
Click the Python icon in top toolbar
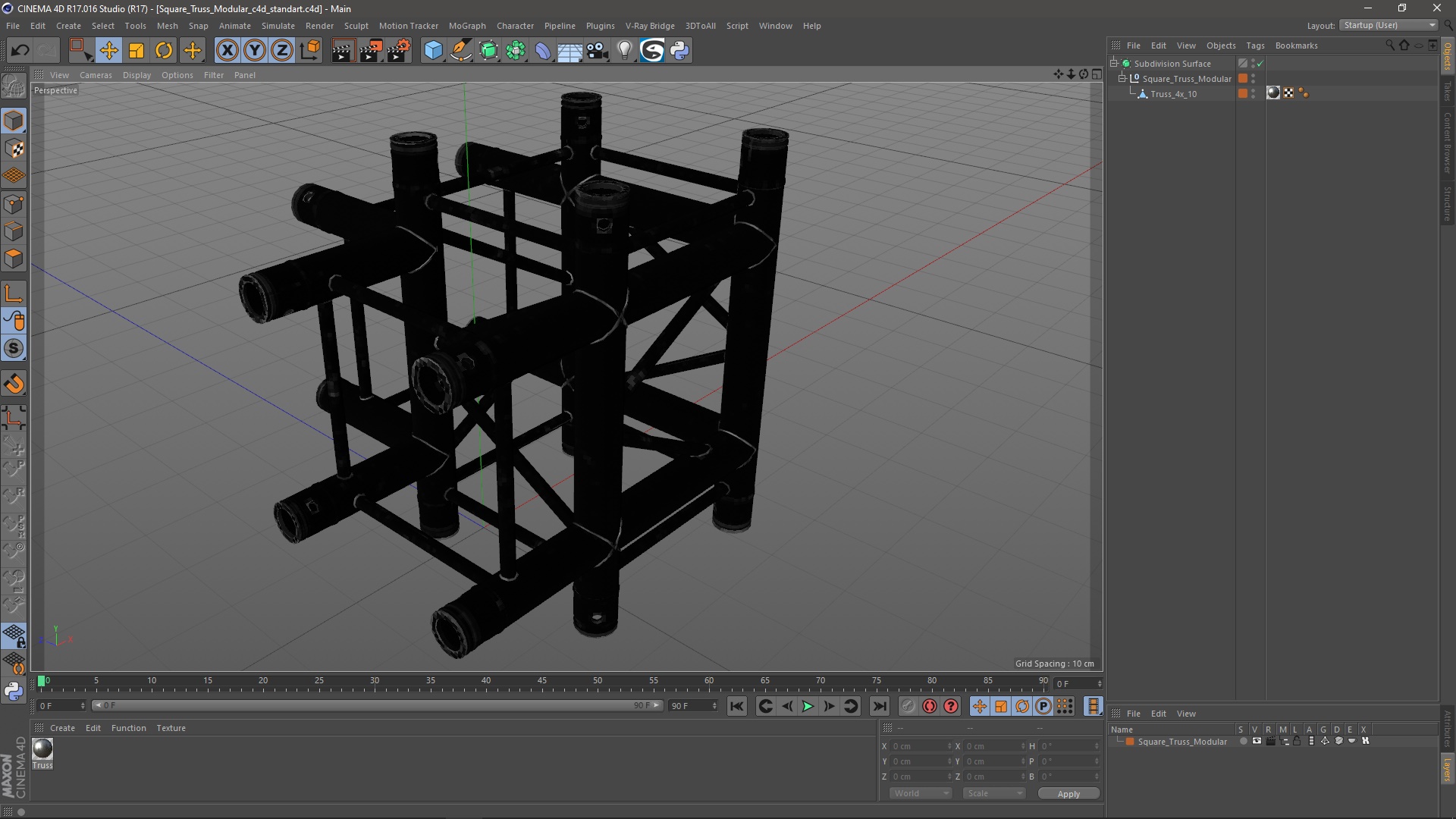(x=680, y=51)
